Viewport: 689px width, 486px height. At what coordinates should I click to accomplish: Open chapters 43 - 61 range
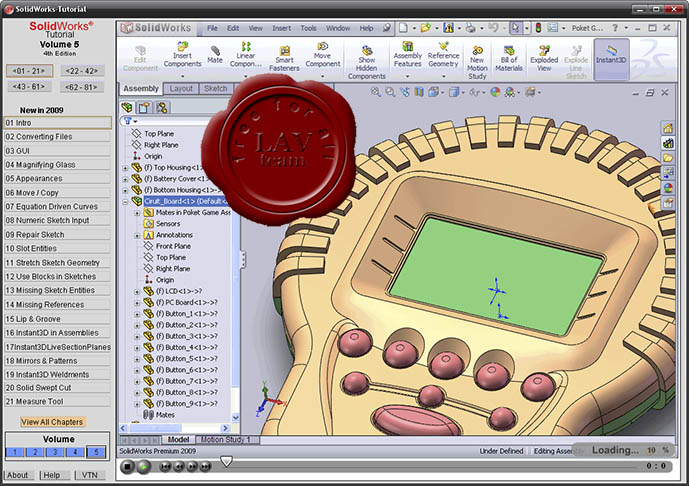coord(29,87)
